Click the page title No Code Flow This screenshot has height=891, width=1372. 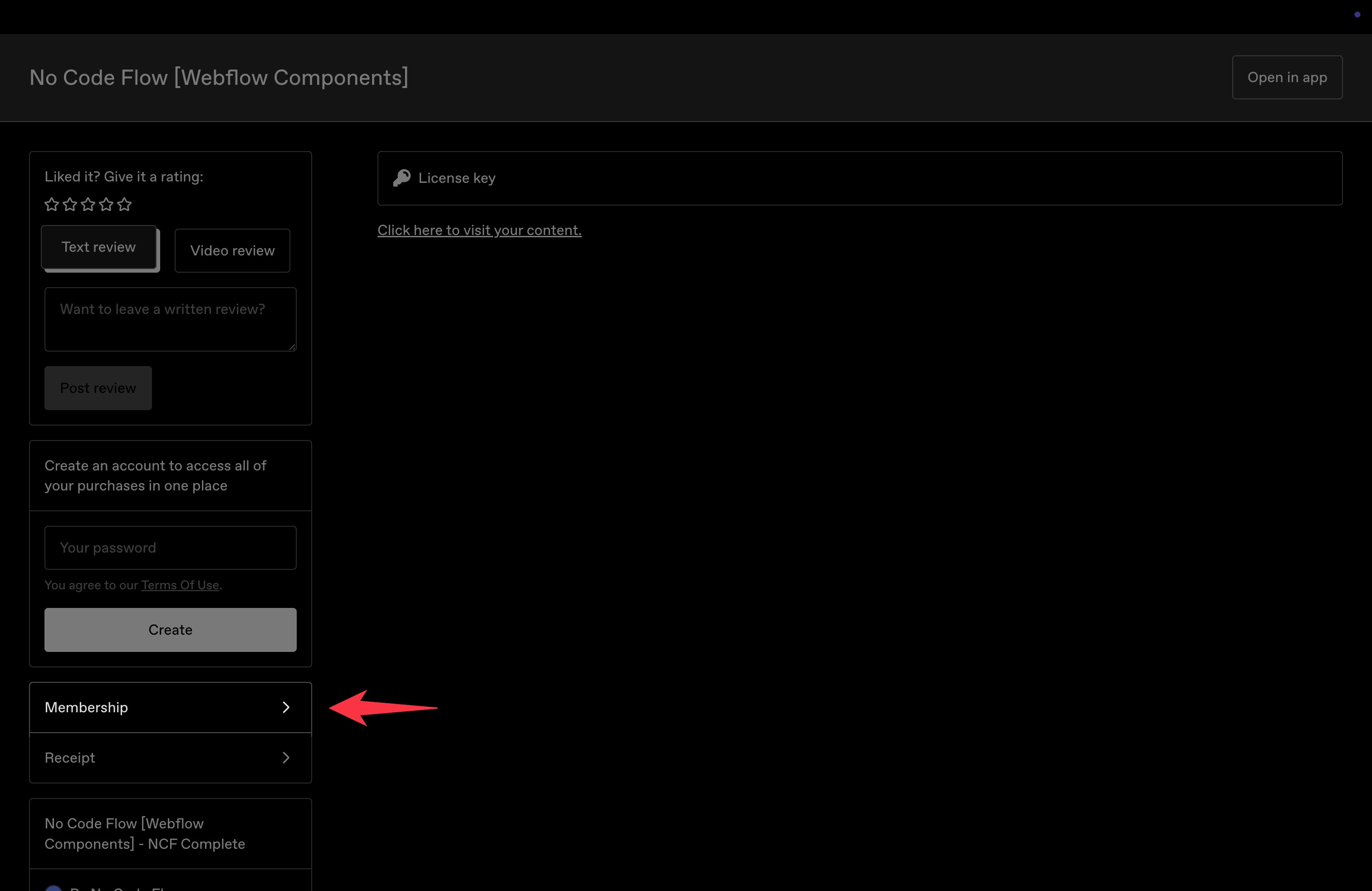point(219,77)
